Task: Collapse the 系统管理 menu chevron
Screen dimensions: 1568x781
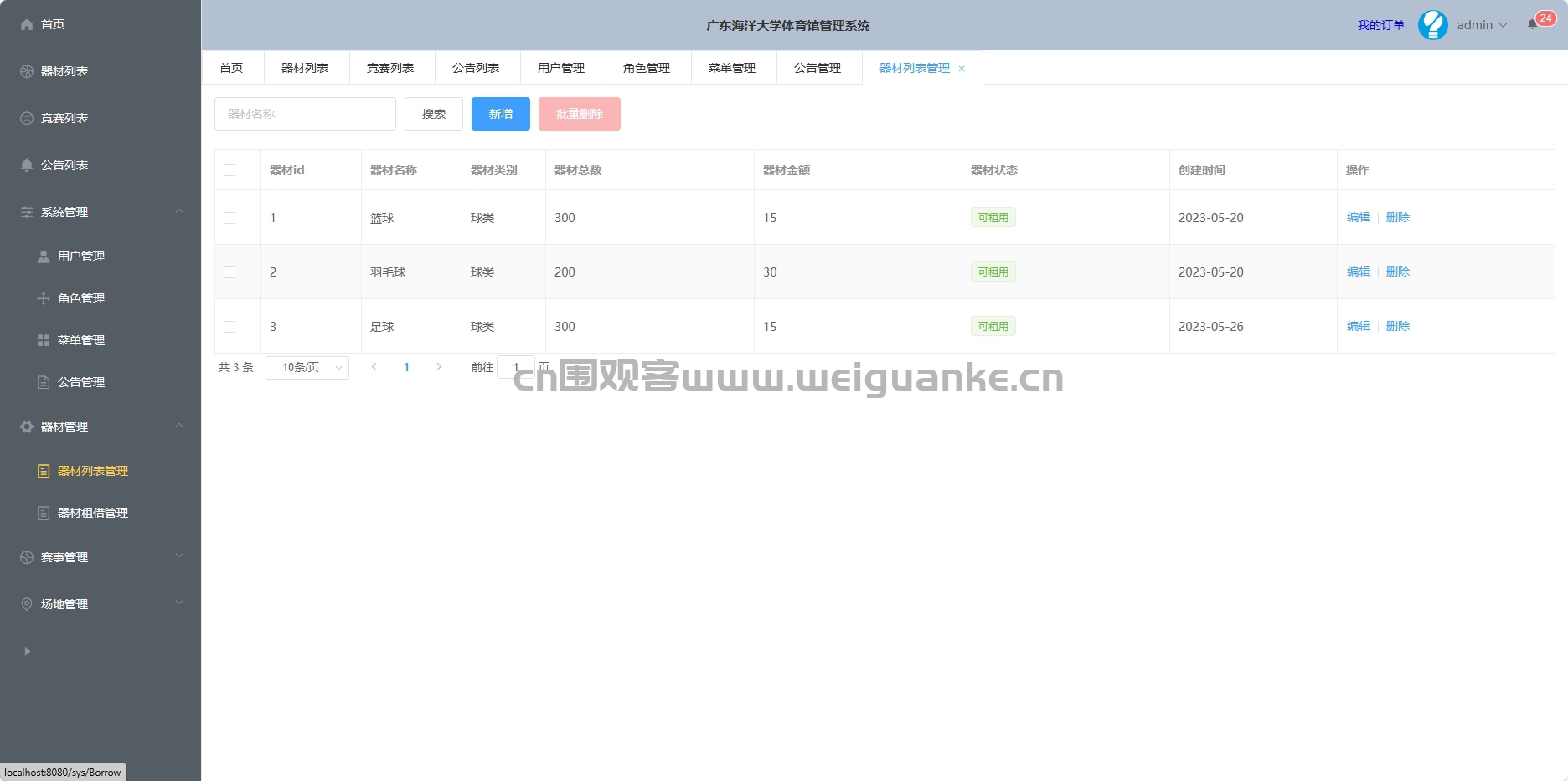Action: 179,211
